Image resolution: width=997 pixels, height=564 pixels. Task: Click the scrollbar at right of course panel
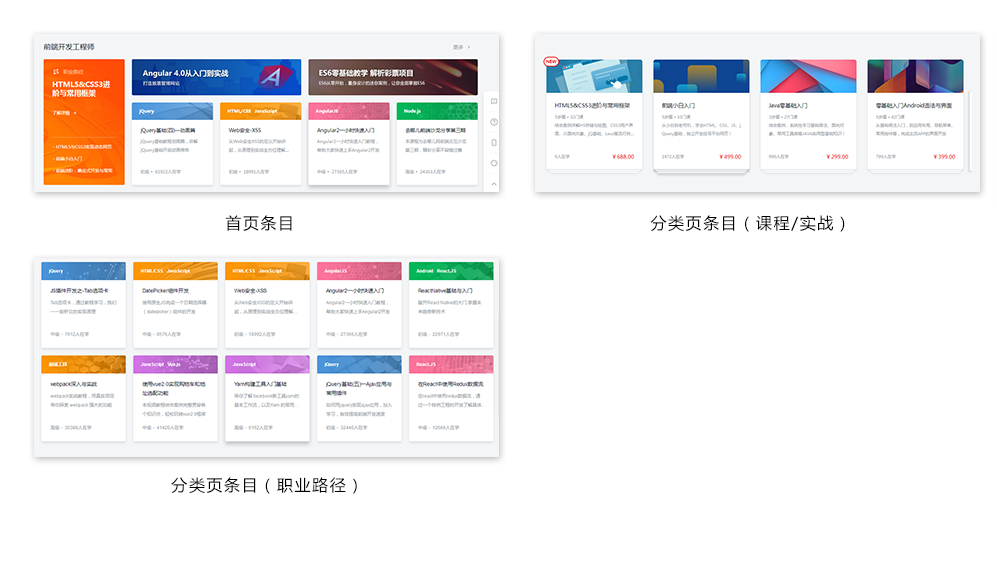click(x=970, y=131)
